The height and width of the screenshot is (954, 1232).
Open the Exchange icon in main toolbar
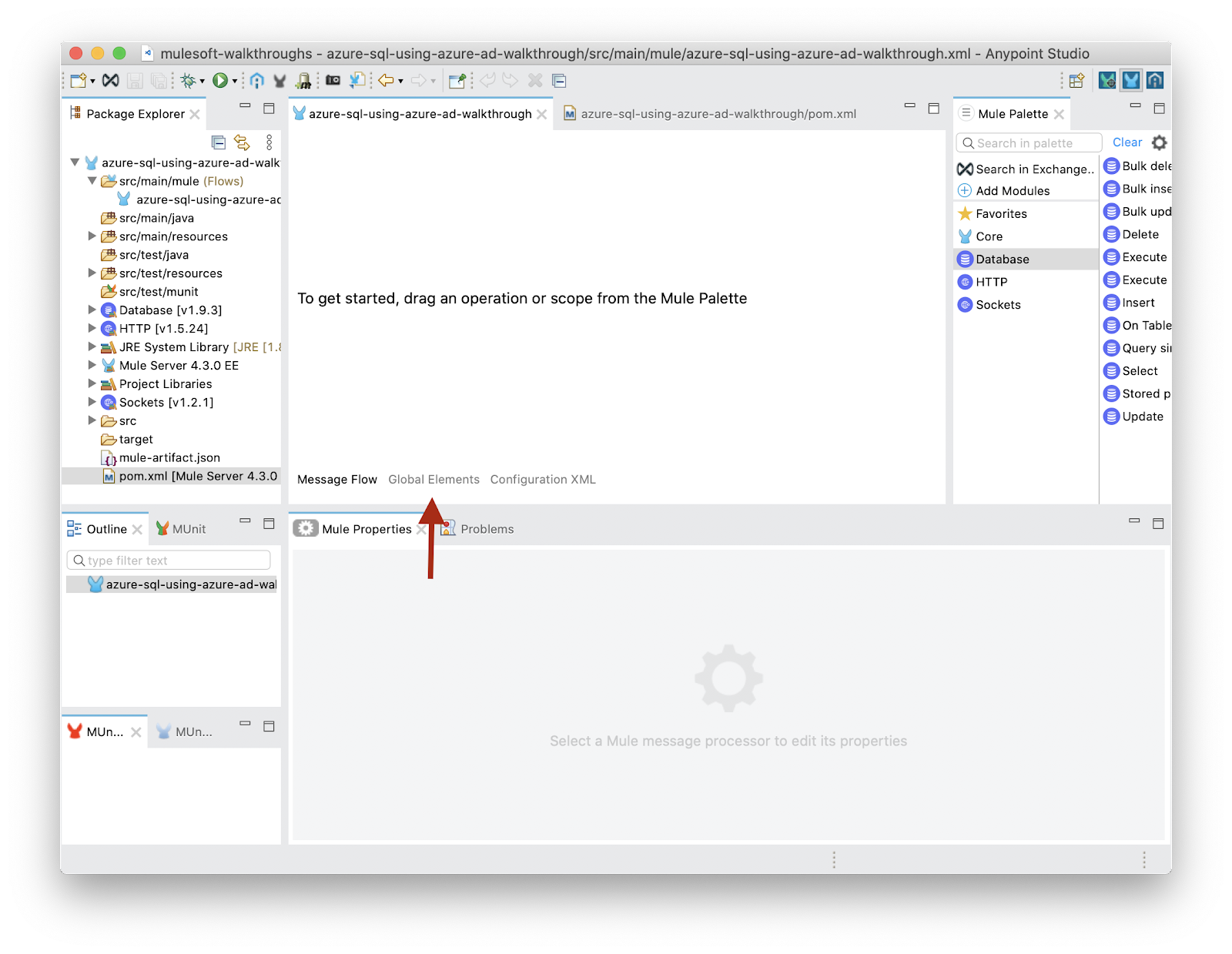coord(111,80)
